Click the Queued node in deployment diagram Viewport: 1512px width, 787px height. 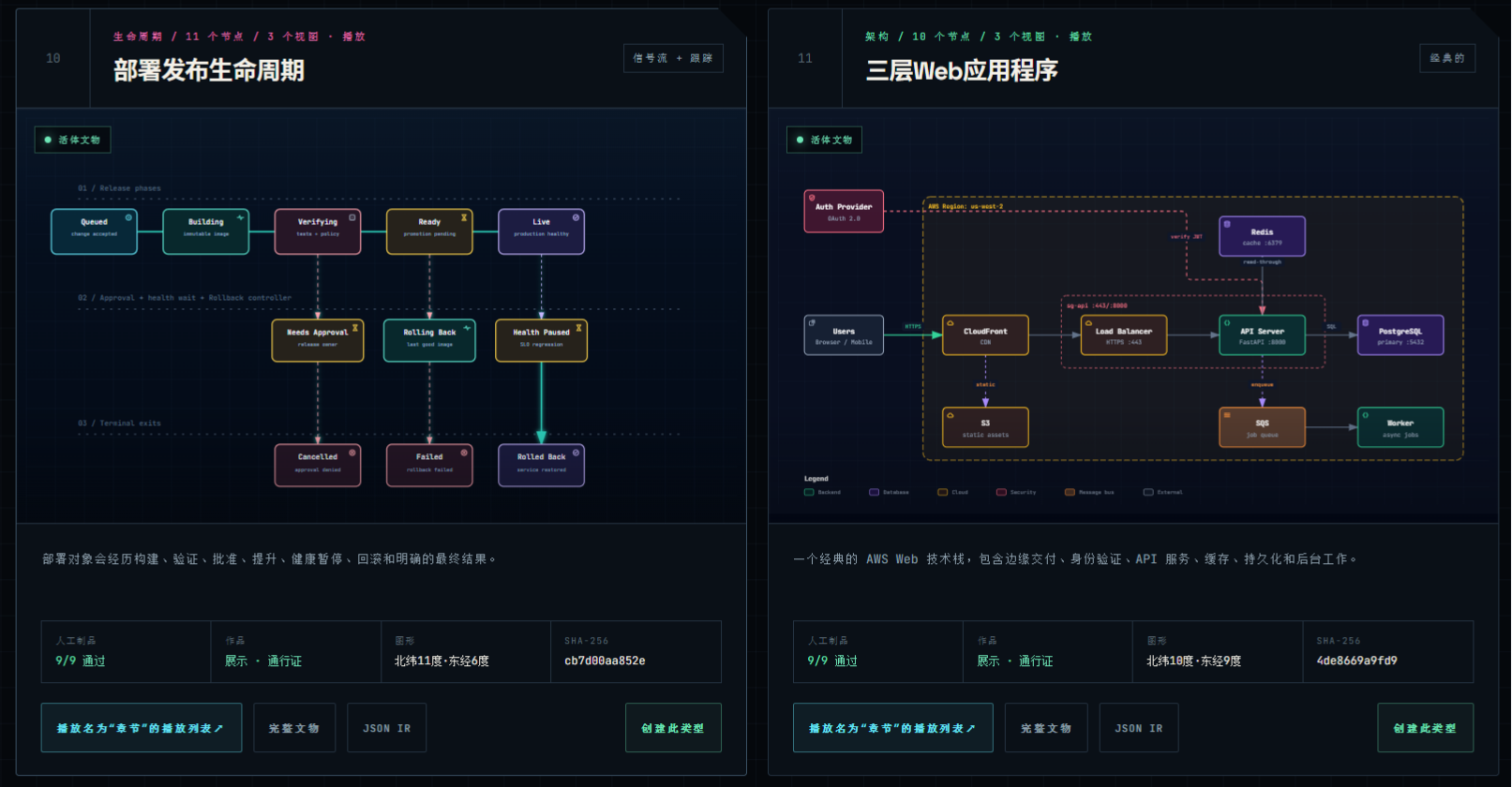[94, 231]
